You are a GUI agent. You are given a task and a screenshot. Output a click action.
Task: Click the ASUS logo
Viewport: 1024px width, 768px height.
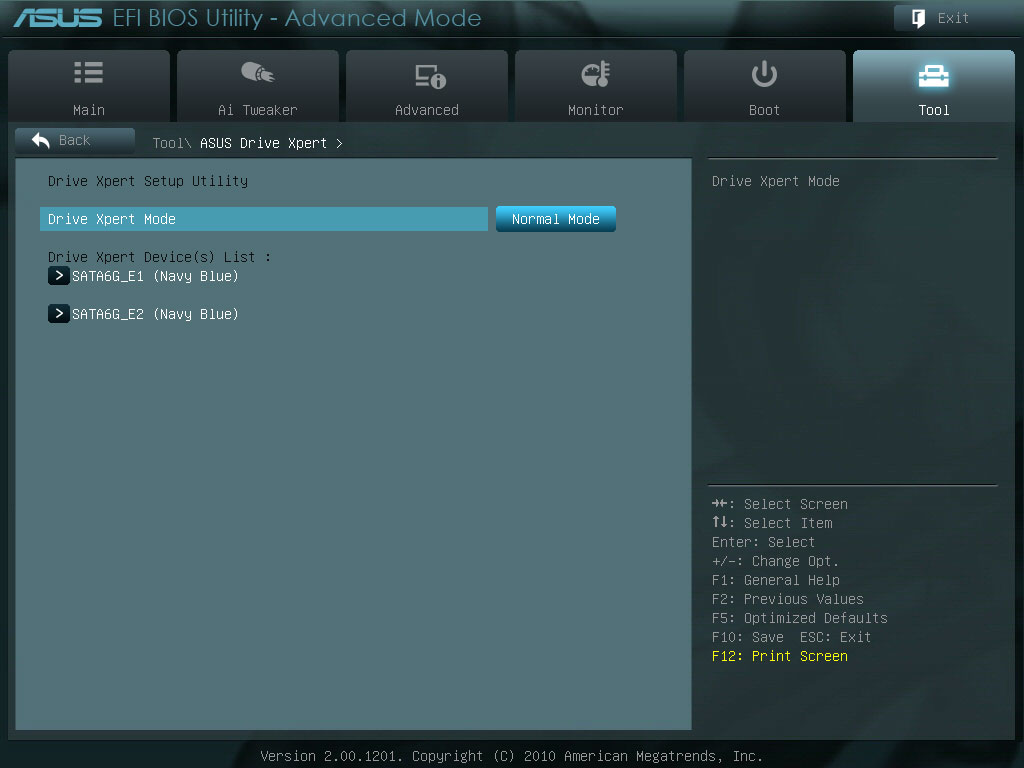[57, 18]
